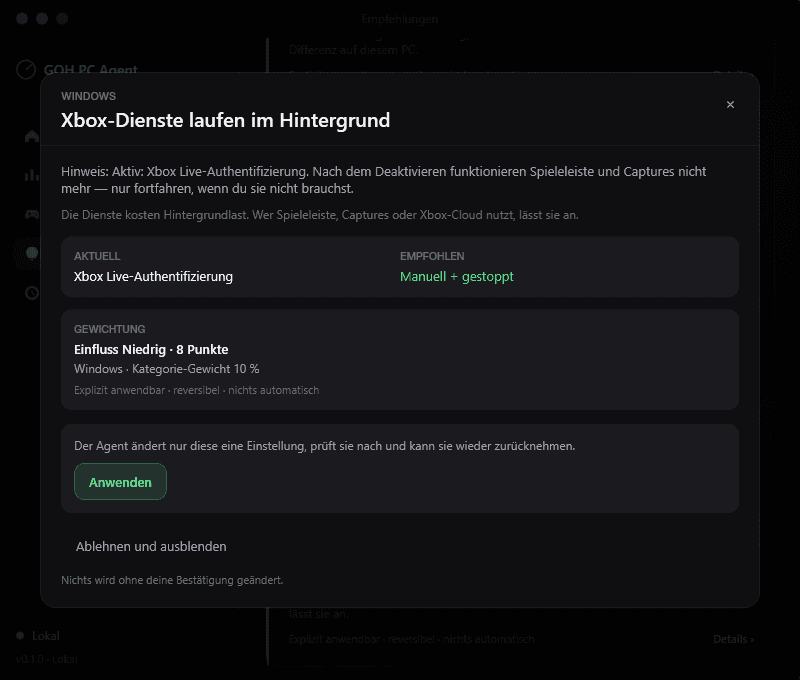Click the 'Hinweis: Aktiv: Xbox Live-Authentifizierung' paragraph
The height and width of the screenshot is (680, 800).
(384, 180)
